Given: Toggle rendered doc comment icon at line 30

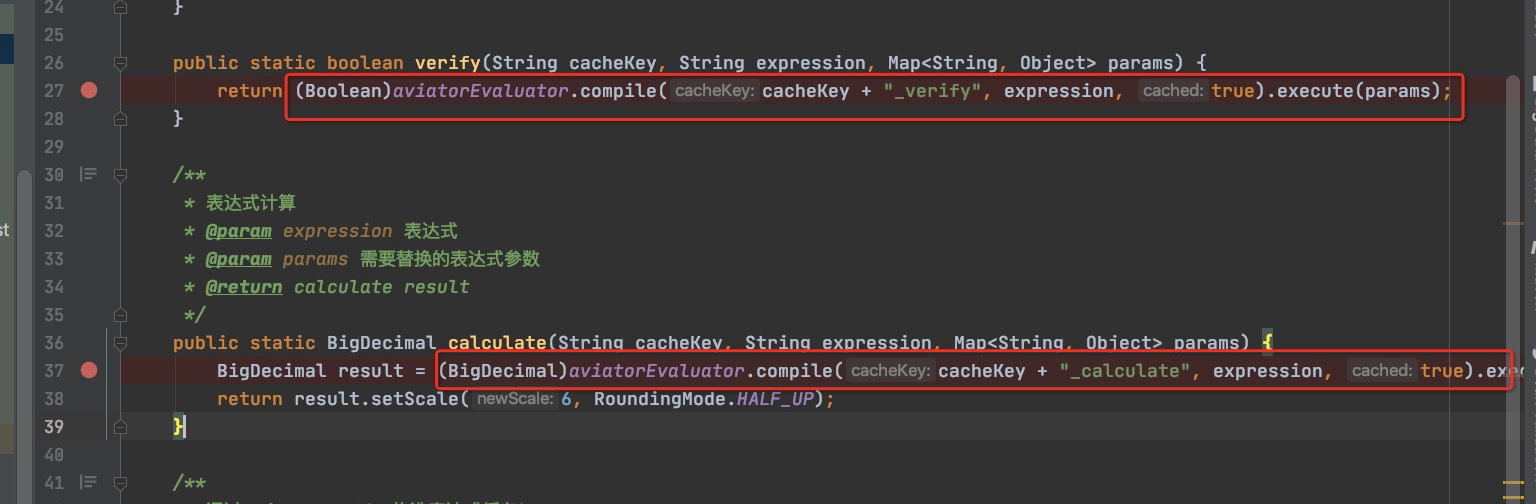Looking at the screenshot, I should 89,175.
